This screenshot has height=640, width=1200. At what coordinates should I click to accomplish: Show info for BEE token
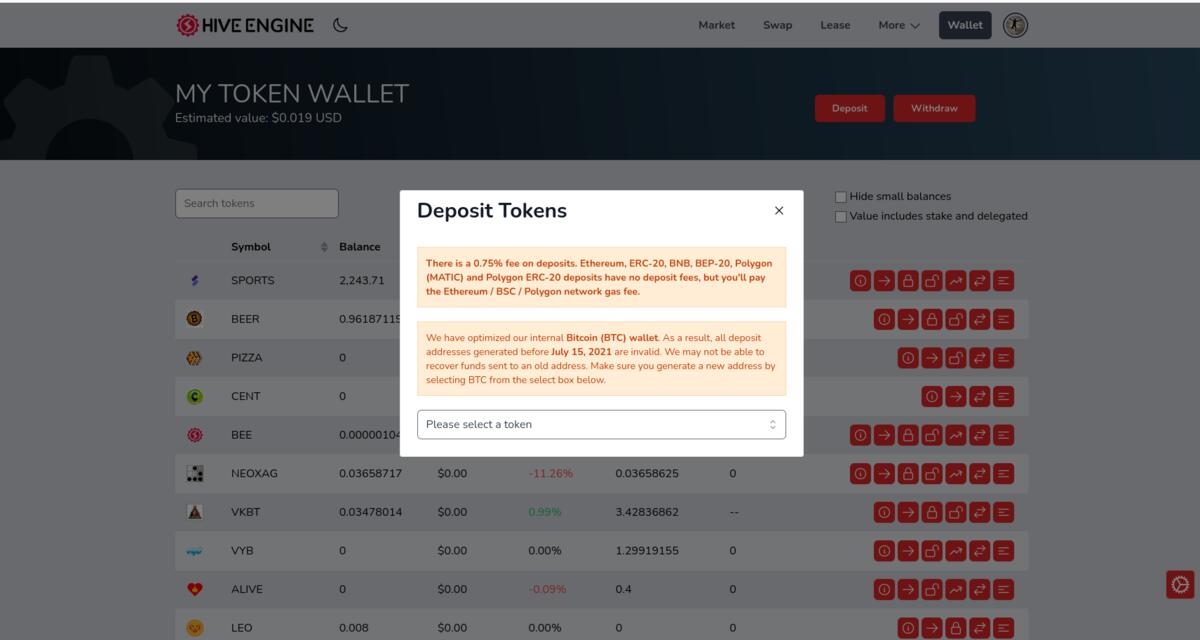(860, 435)
